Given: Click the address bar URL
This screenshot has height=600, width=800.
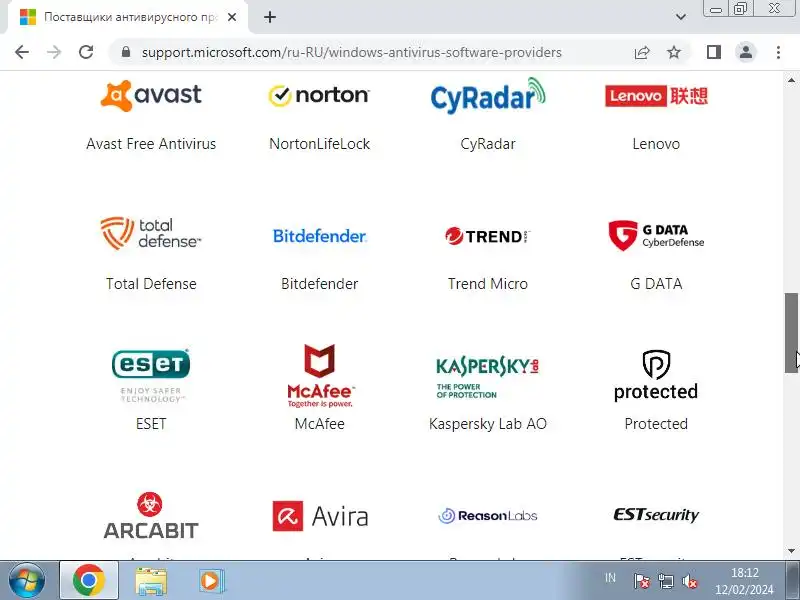Looking at the screenshot, I should click(352, 52).
